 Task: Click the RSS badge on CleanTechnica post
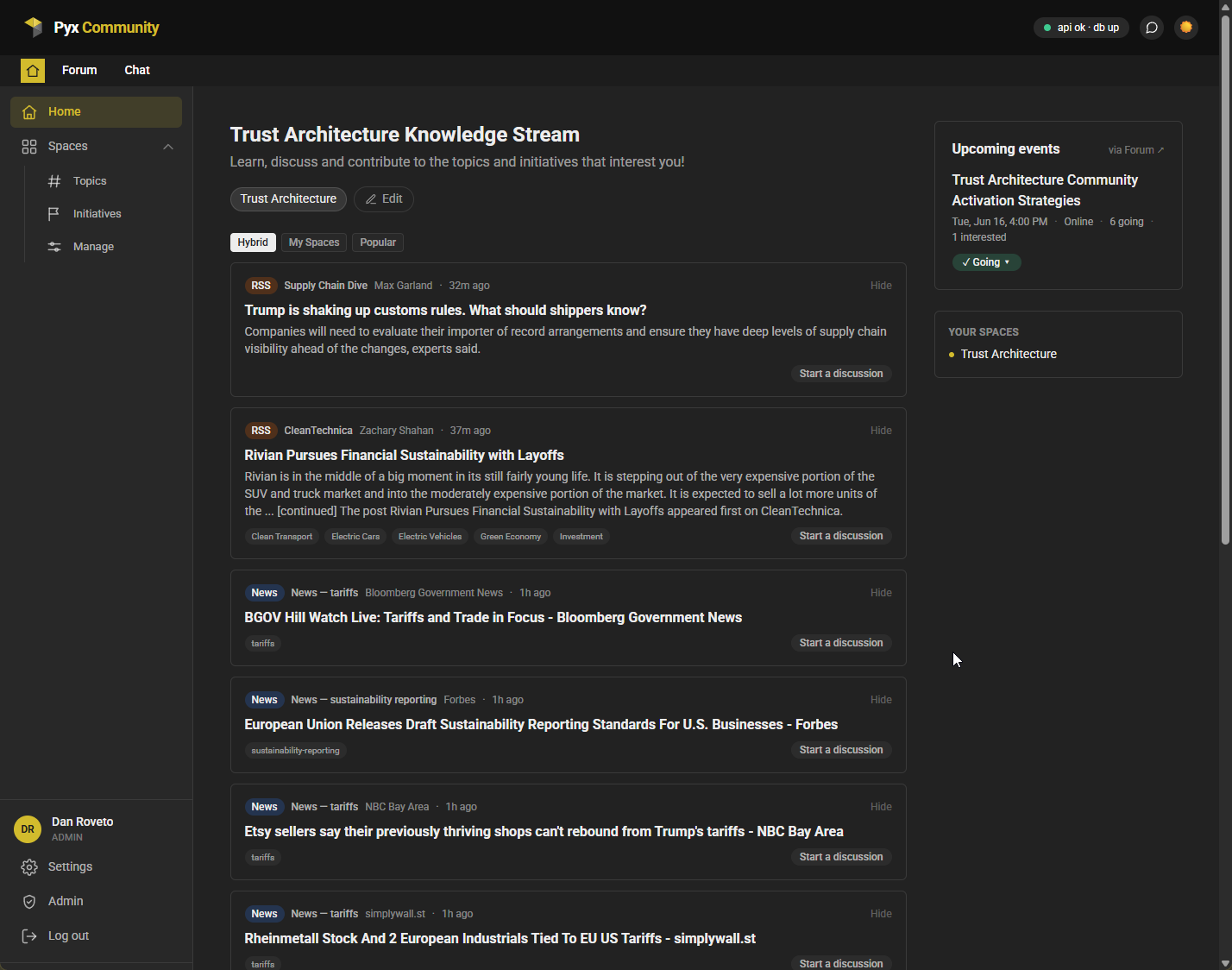tap(261, 431)
